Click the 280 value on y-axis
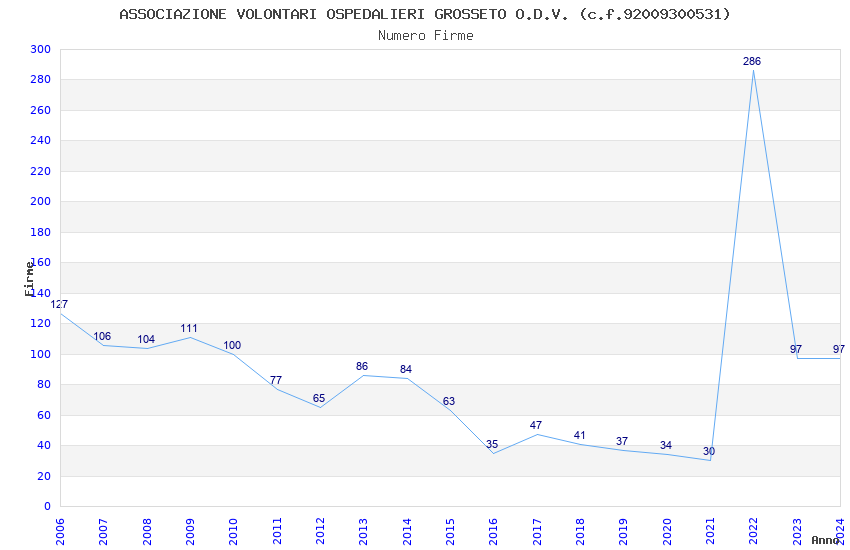 coord(41,80)
